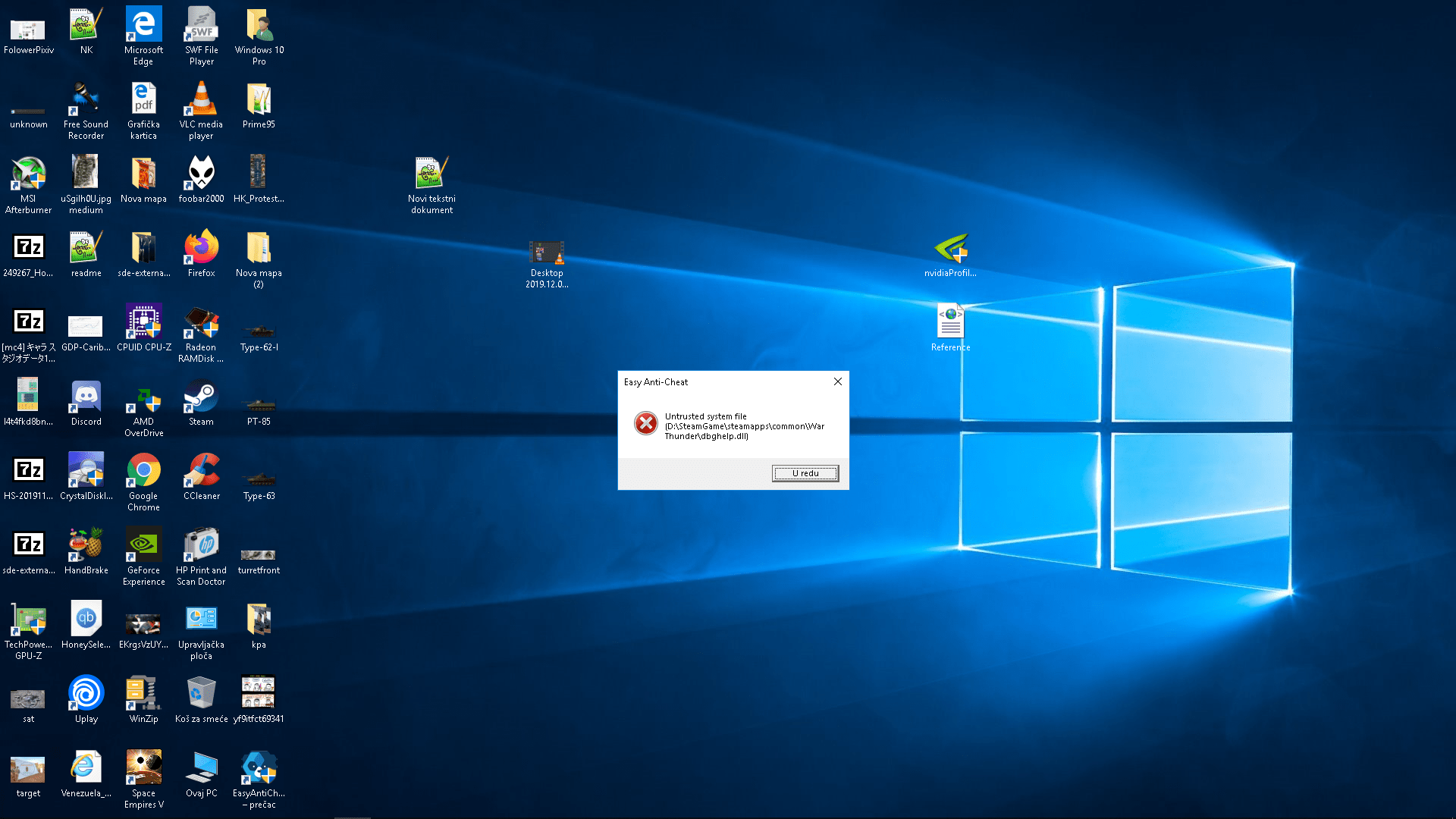Viewport: 1456px width, 819px height.
Task: Select the readme text file
Action: click(86, 253)
